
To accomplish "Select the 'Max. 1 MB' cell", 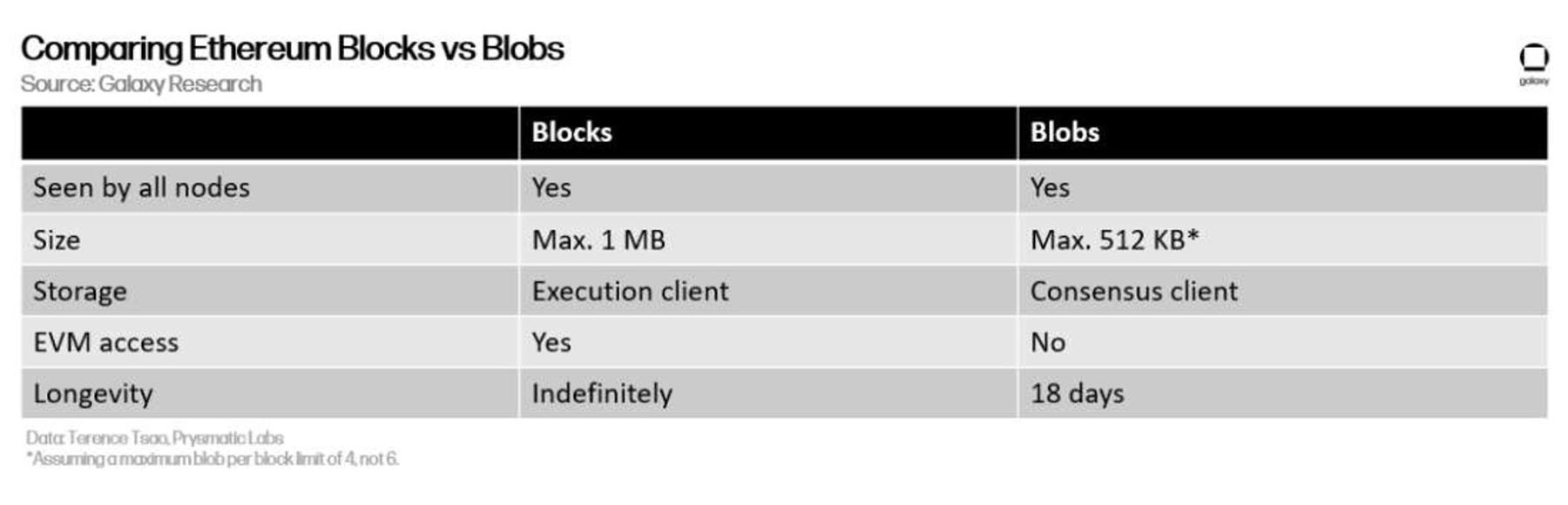I will (598, 240).
